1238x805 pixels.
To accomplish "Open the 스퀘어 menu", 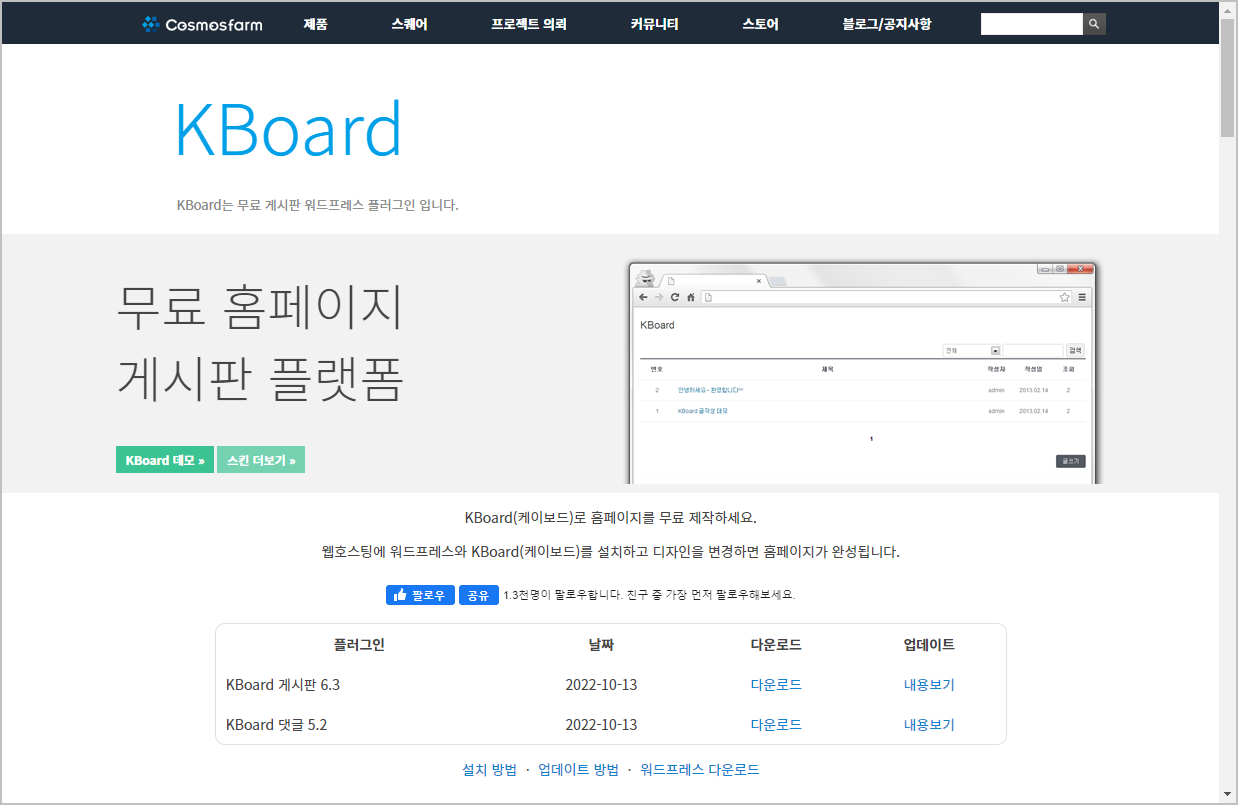I will click(x=410, y=24).
